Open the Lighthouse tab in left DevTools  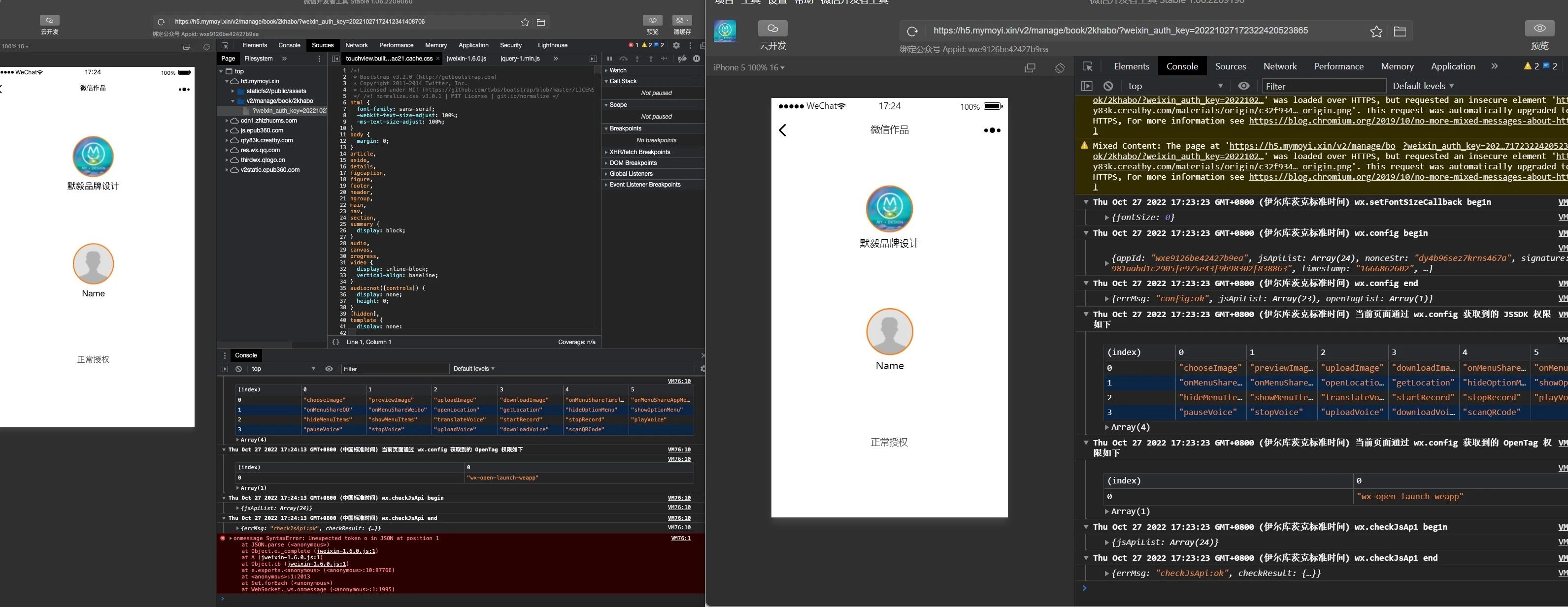click(x=552, y=45)
